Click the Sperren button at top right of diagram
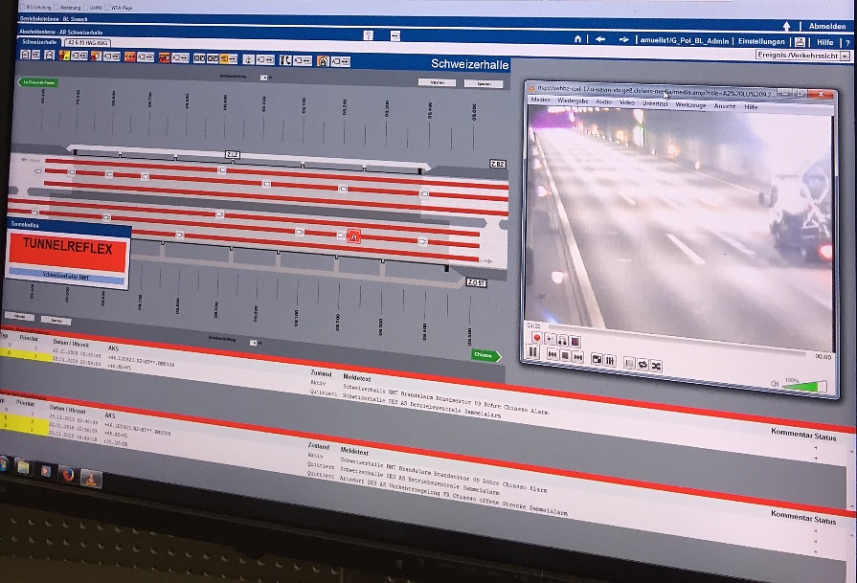Image resolution: width=857 pixels, height=583 pixels. [x=484, y=84]
